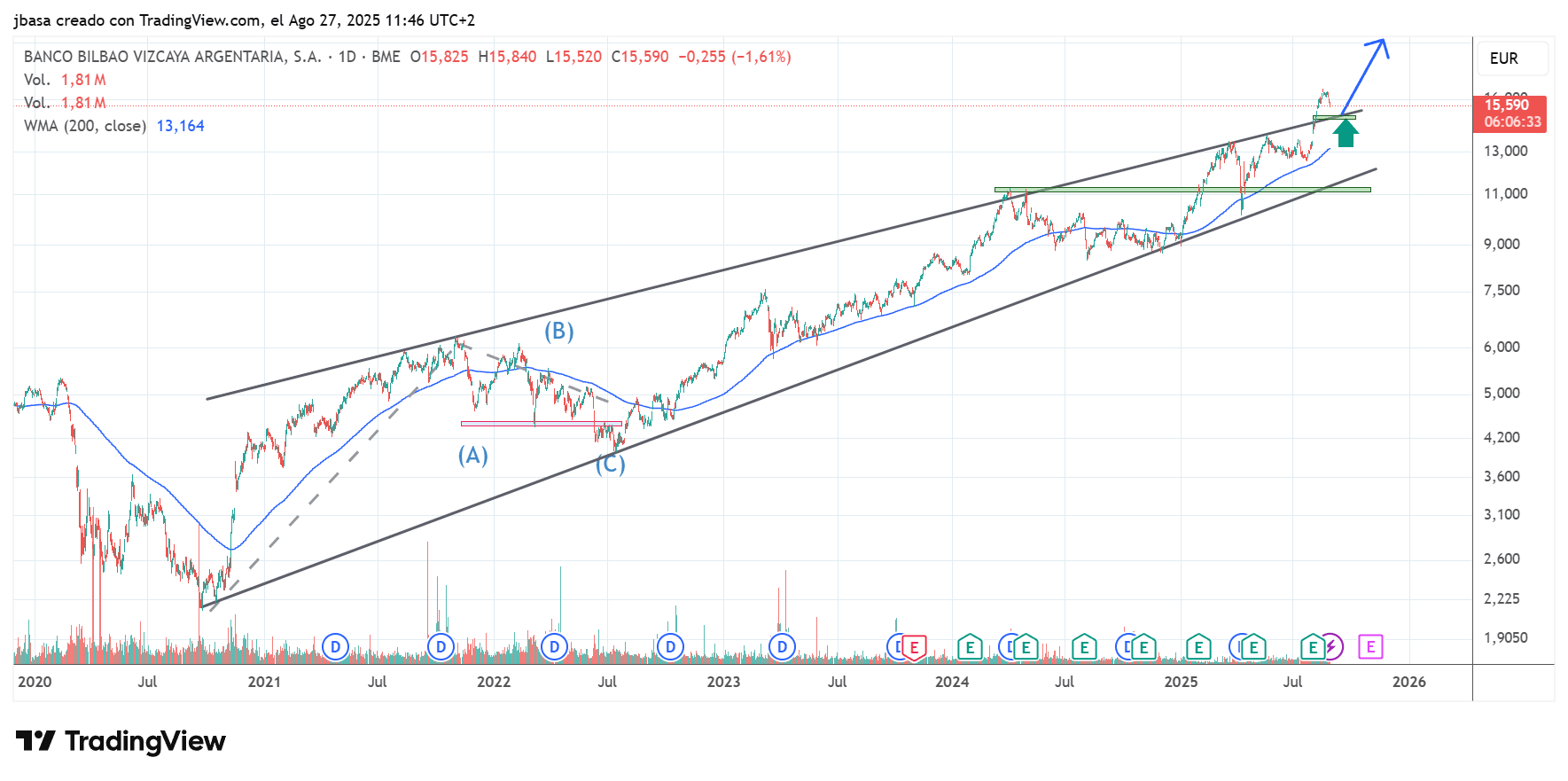Click the 6,000 price axis label
The image size is (1568, 781).
(1502, 348)
